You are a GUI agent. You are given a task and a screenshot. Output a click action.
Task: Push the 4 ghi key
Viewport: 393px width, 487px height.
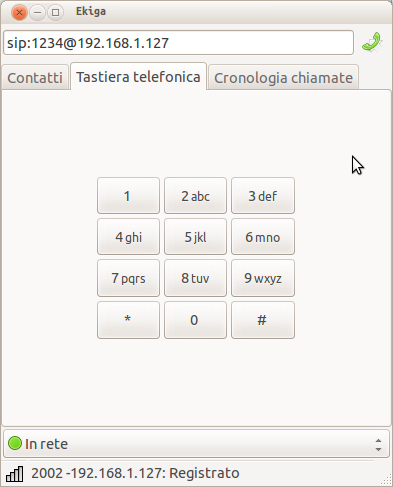click(128, 237)
